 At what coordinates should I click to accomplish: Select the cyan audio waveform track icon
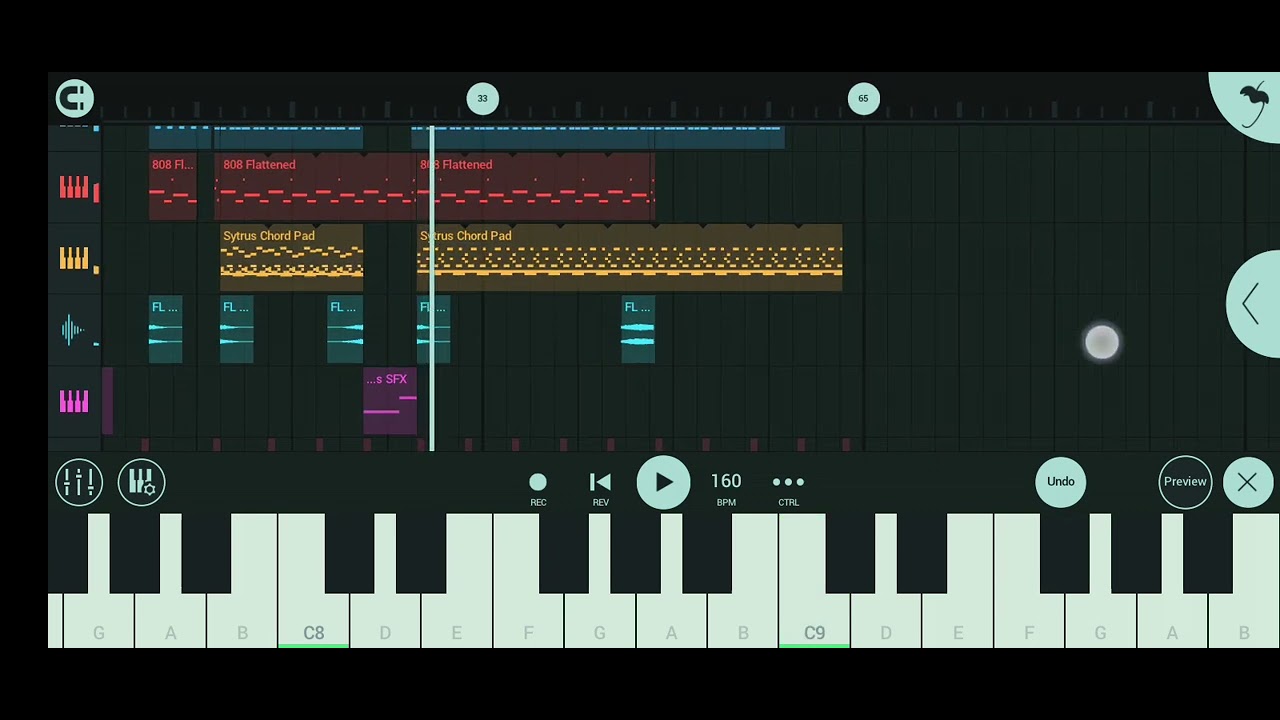pyautogui.click(x=73, y=330)
